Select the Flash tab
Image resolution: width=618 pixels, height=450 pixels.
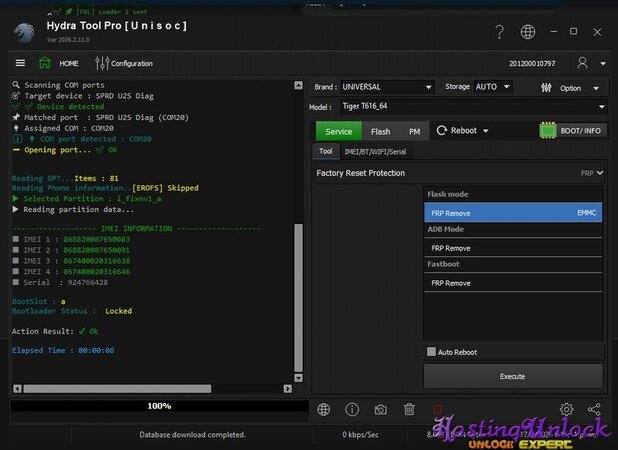381,131
